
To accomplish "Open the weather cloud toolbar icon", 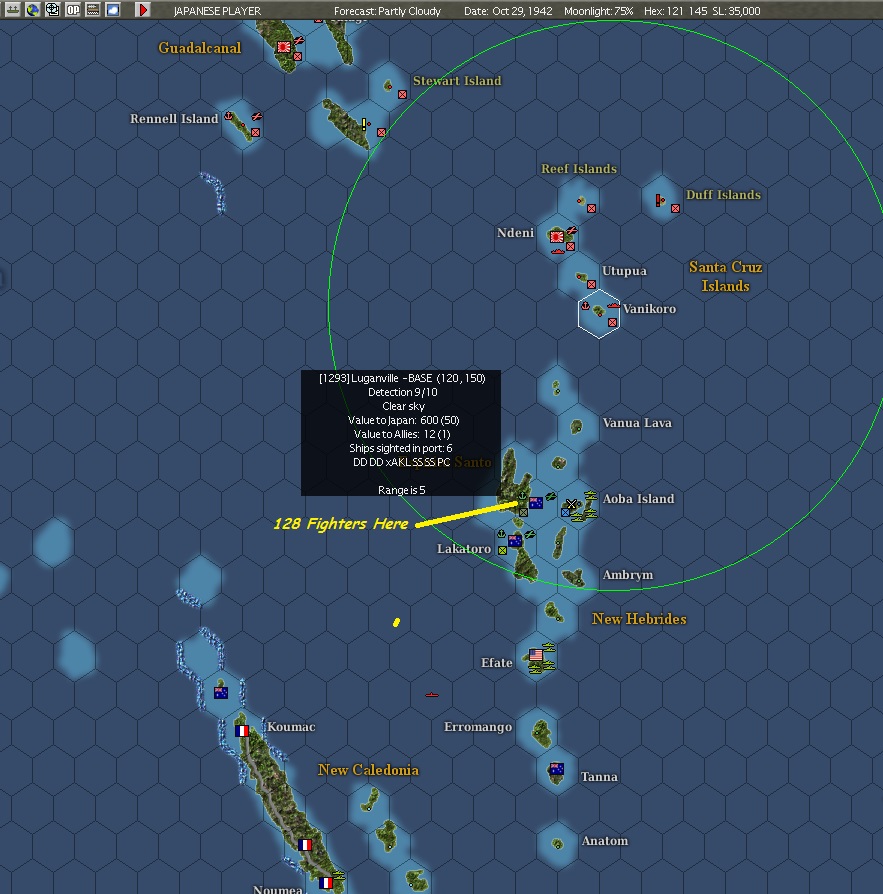I will point(113,9).
